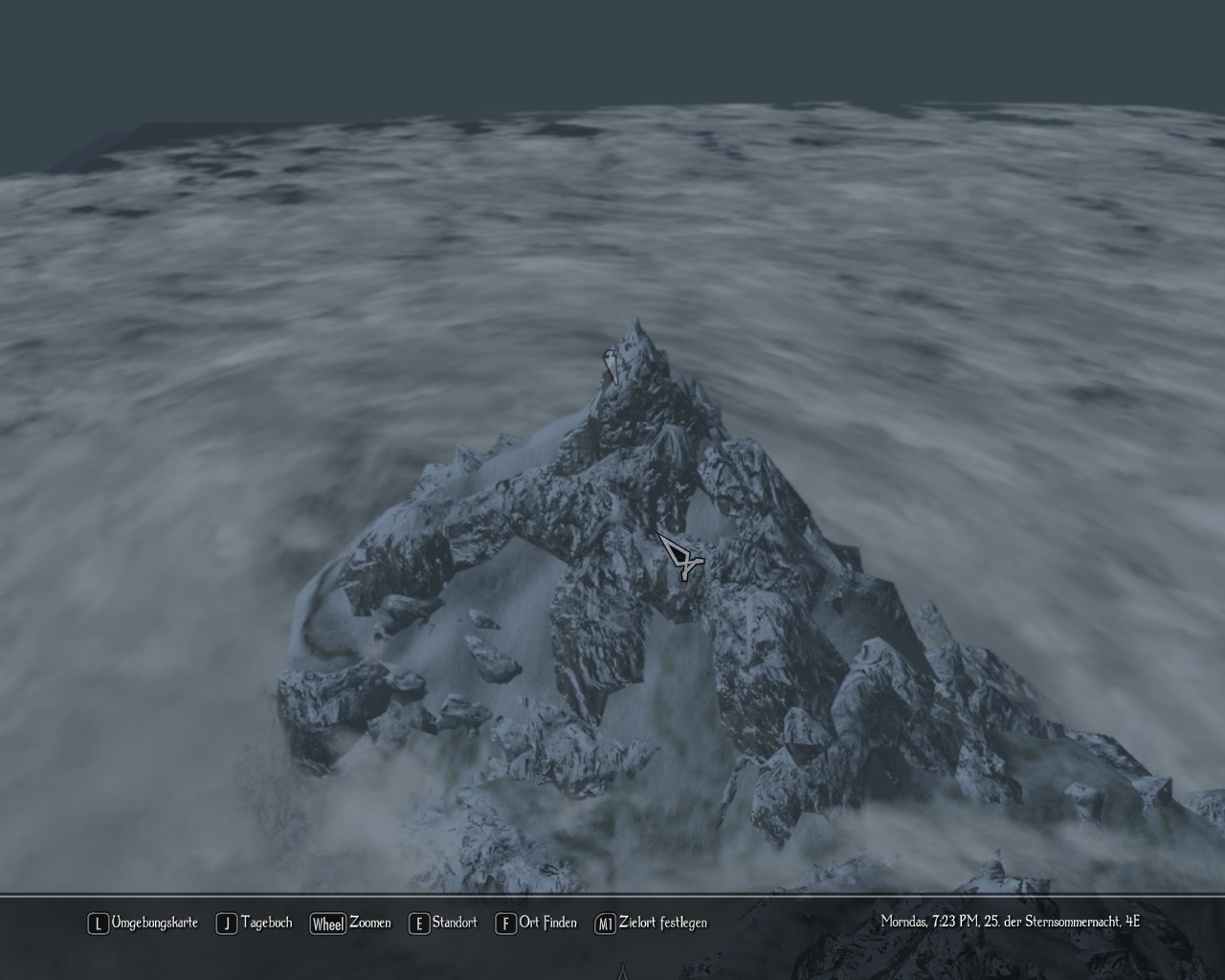Click the L key icon for Umgebungskarte
Screen dimensions: 1225x980
coord(97,924)
